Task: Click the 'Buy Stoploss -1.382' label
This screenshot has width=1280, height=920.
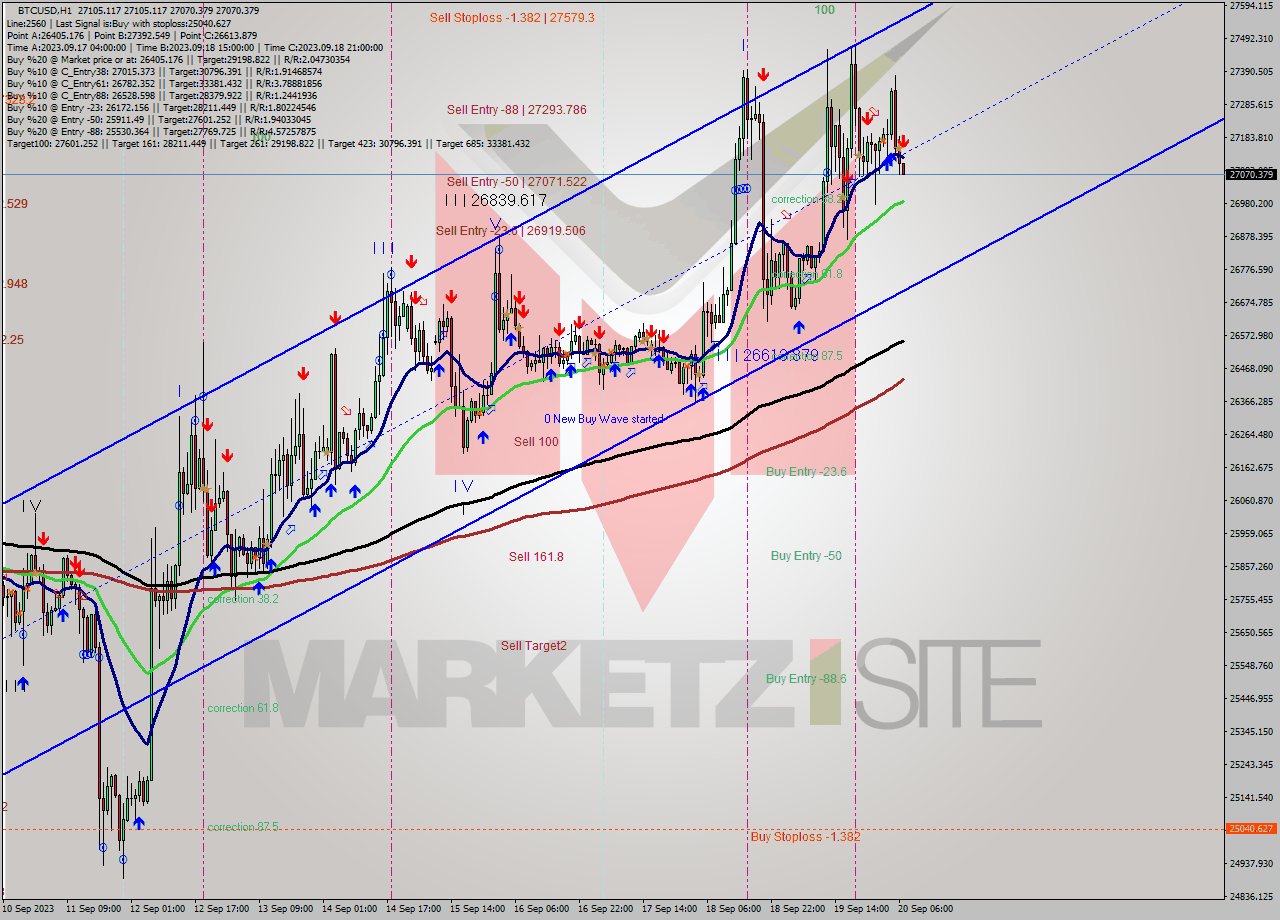Action: [805, 837]
